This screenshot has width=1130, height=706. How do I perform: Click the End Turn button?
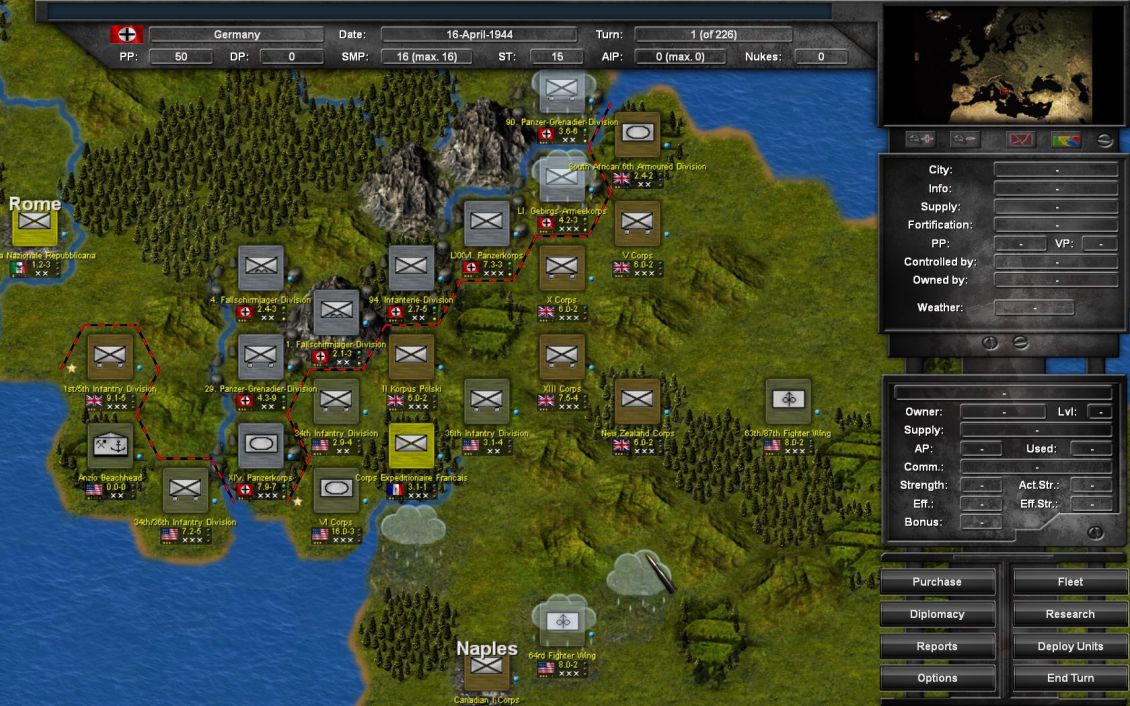1070,678
